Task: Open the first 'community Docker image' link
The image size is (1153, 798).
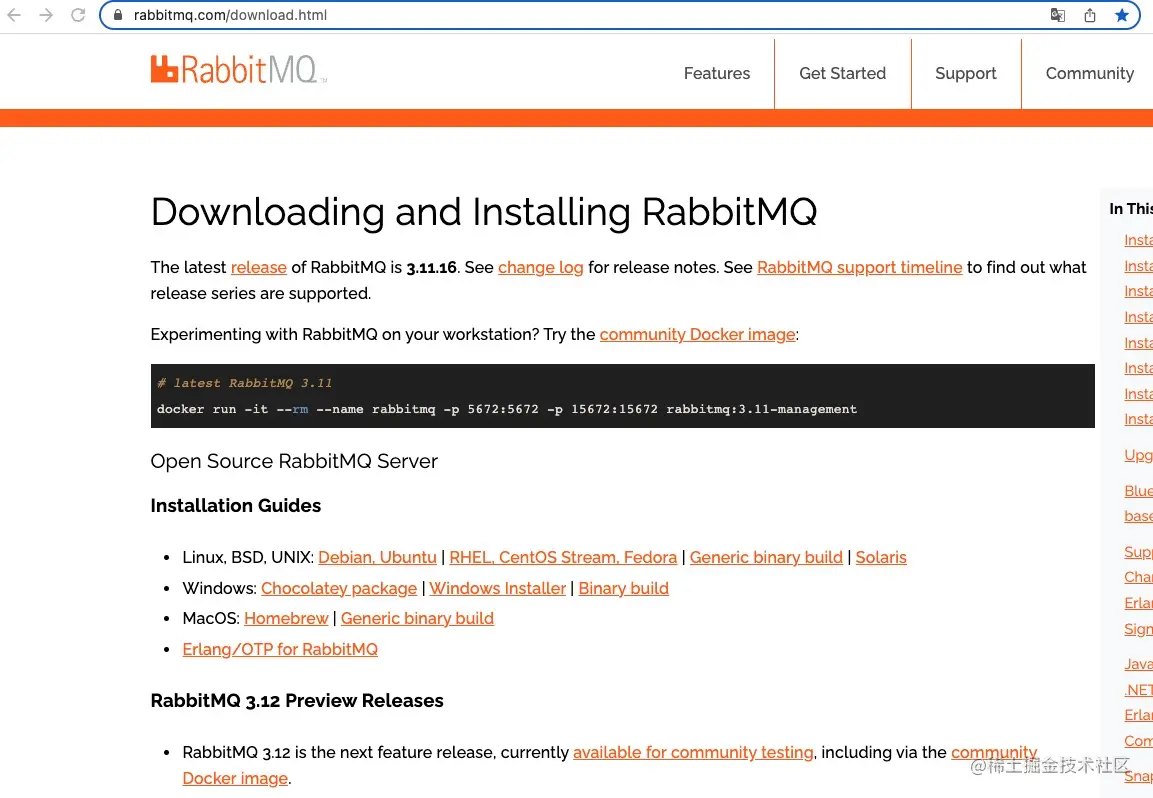Action: [x=697, y=335]
